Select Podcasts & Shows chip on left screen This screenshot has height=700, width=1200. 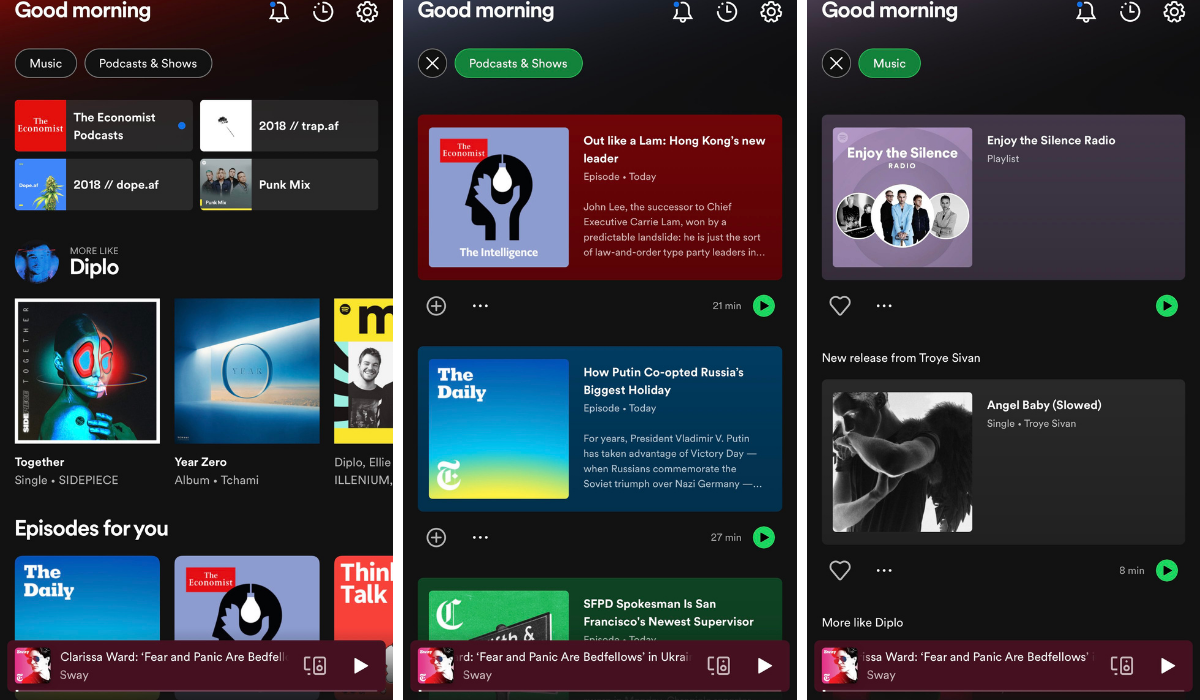pos(148,63)
